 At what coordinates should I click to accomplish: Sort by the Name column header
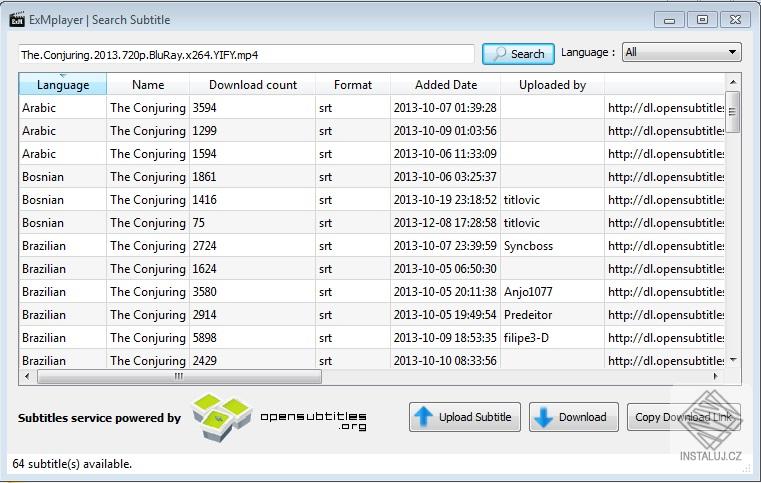point(148,84)
